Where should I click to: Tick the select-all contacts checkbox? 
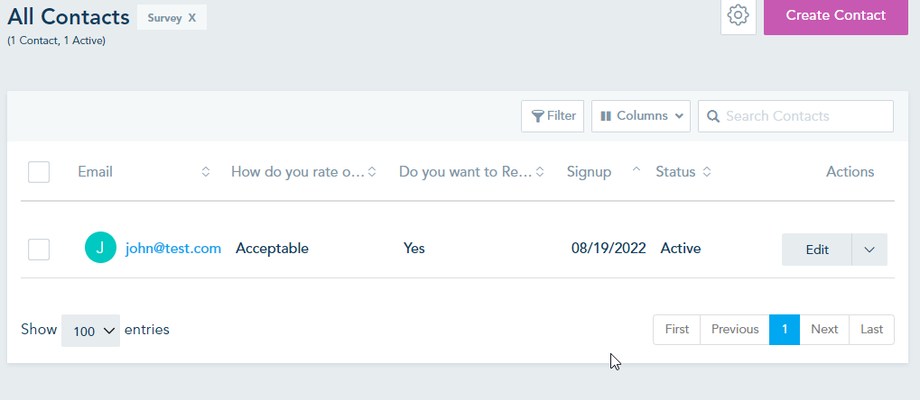39,172
